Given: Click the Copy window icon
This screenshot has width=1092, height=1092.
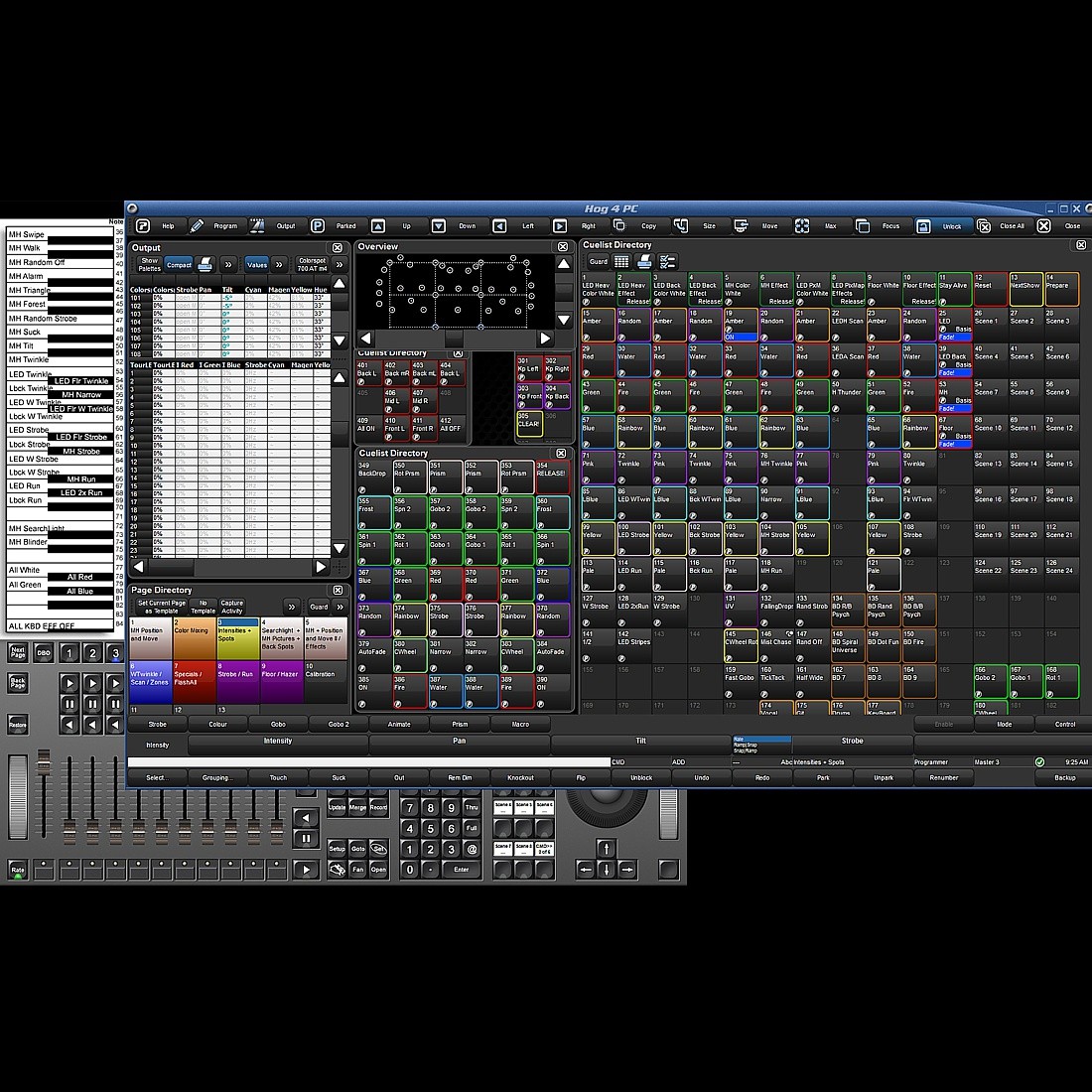Looking at the screenshot, I should (x=619, y=225).
